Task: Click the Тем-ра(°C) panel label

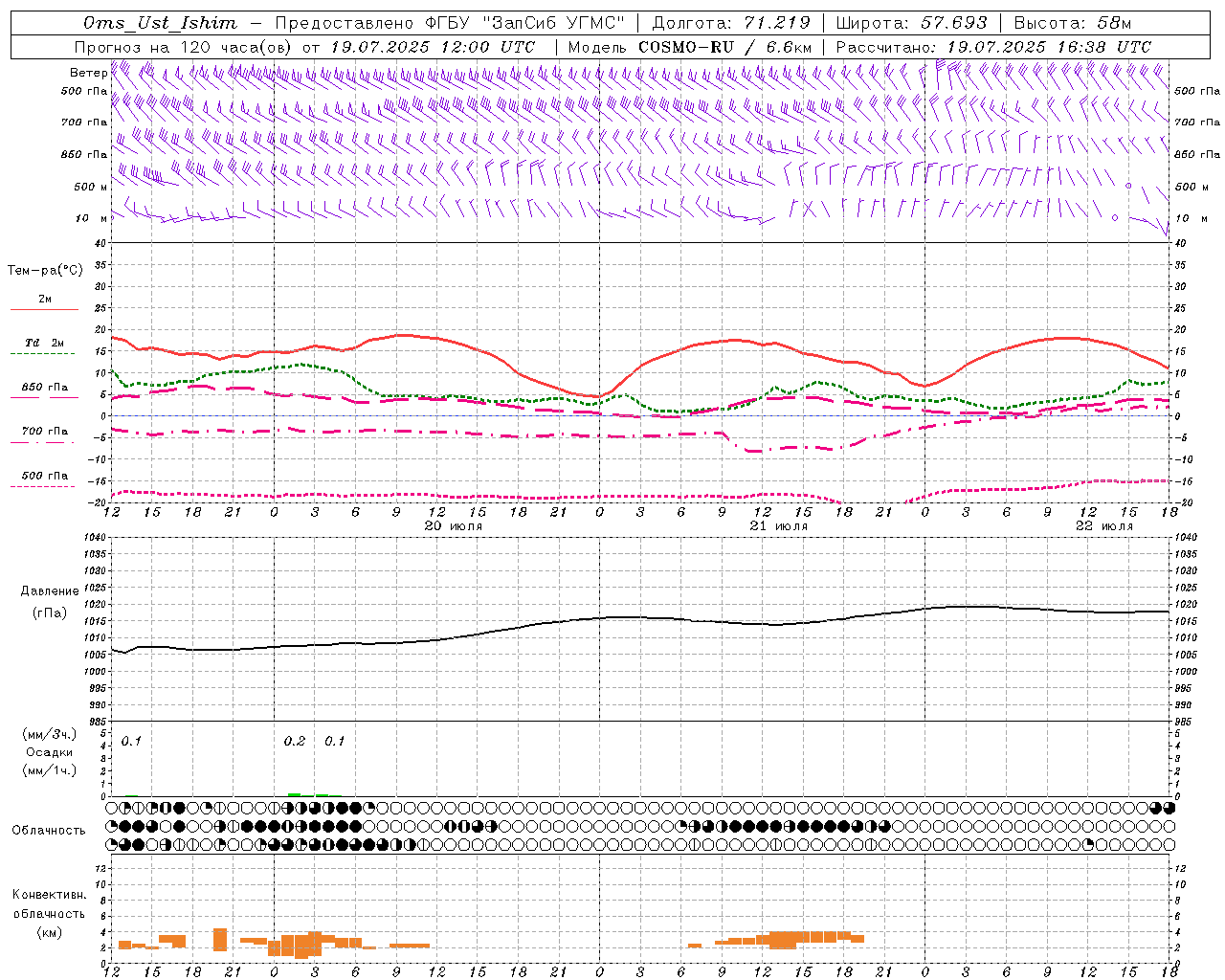Action: (45, 271)
